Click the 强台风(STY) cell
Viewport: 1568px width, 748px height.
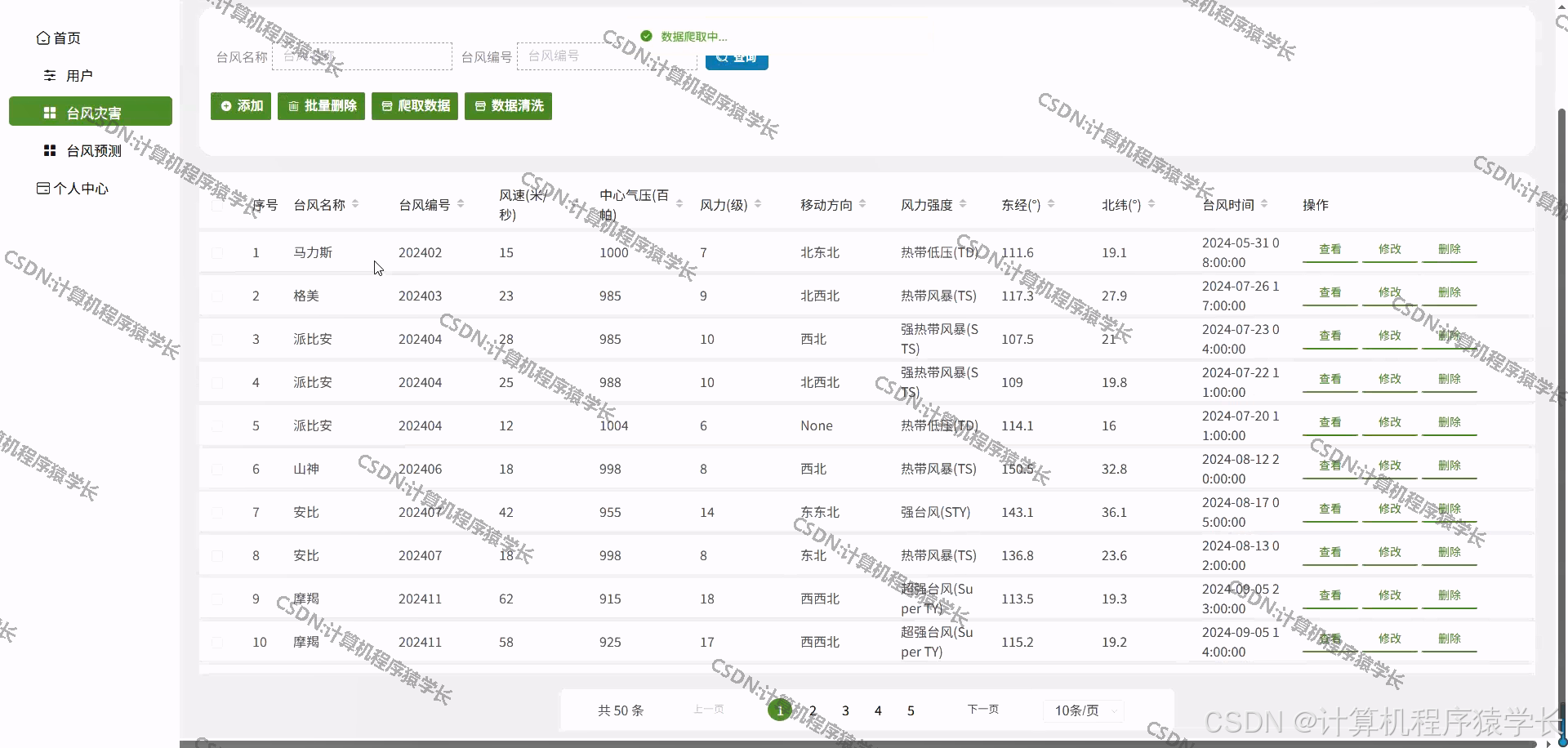pyautogui.click(x=936, y=513)
